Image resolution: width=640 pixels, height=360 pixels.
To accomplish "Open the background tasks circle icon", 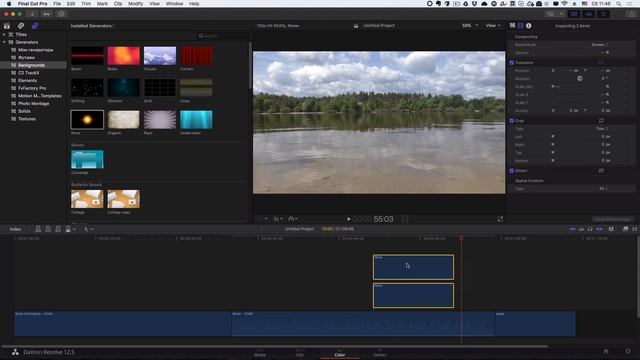I will pyautogui.click(x=61, y=14).
